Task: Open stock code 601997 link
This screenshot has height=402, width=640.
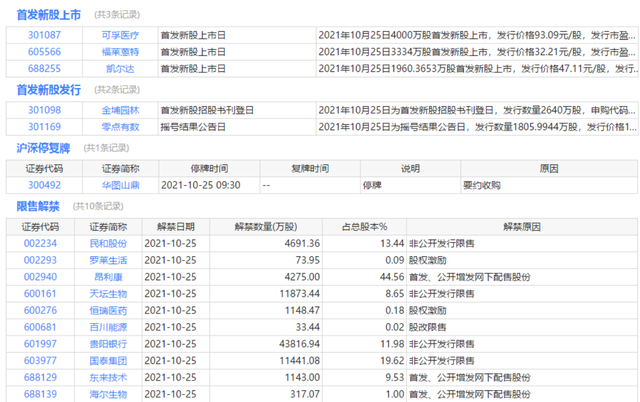Action: [40, 344]
